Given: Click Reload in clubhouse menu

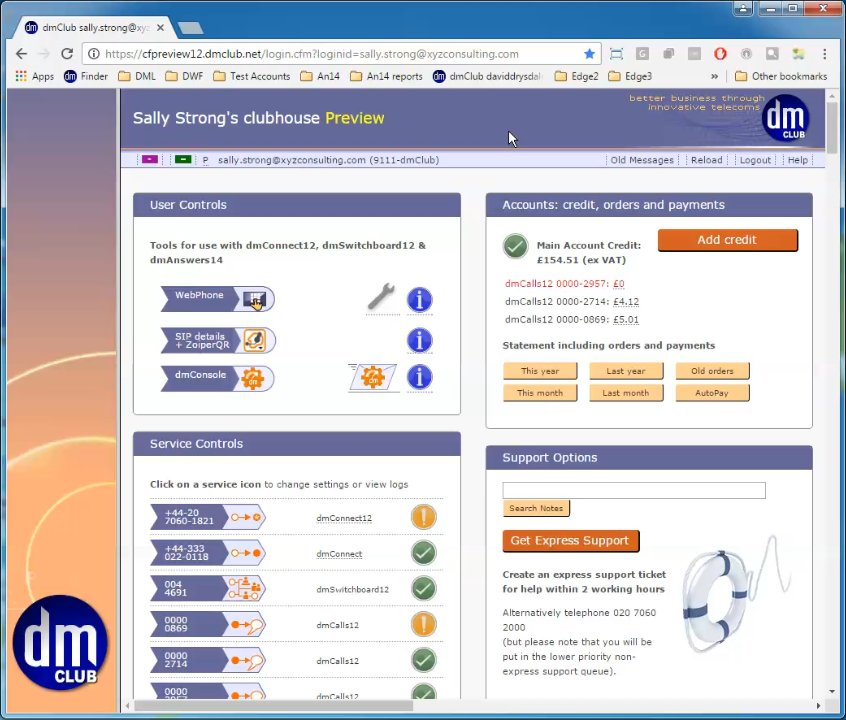Looking at the screenshot, I should (706, 160).
